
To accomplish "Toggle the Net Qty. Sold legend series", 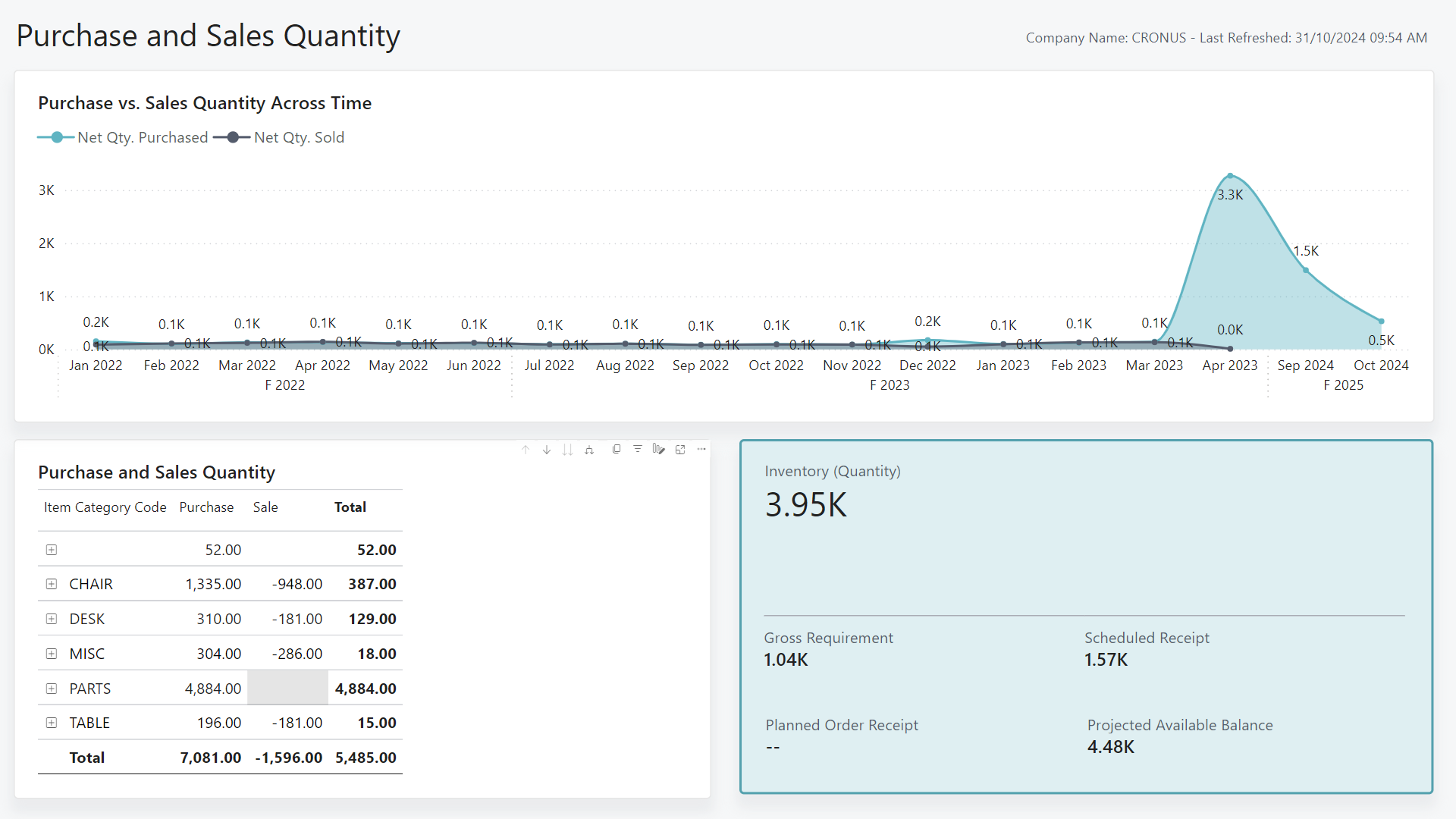I will (299, 137).
